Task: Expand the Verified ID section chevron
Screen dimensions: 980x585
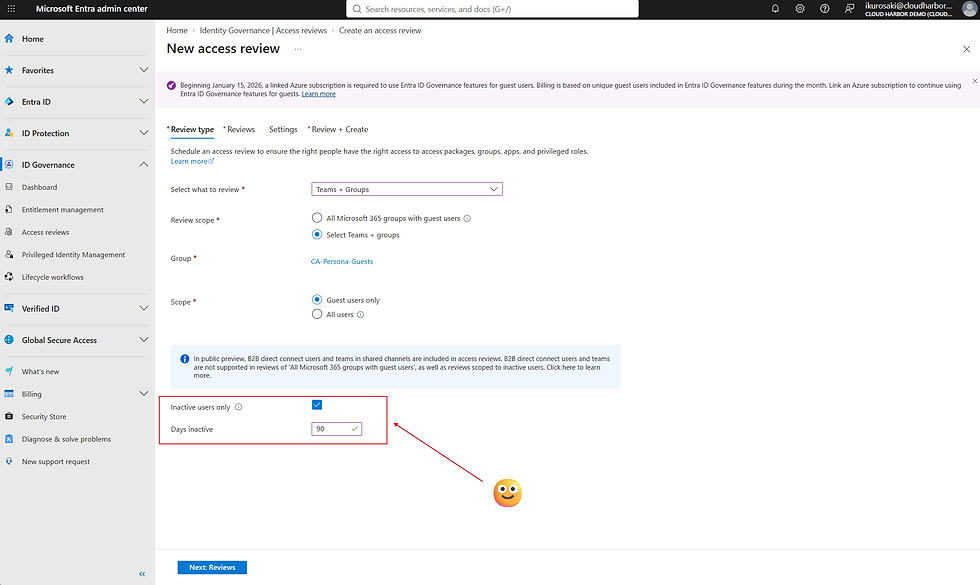Action: tap(144, 308)
